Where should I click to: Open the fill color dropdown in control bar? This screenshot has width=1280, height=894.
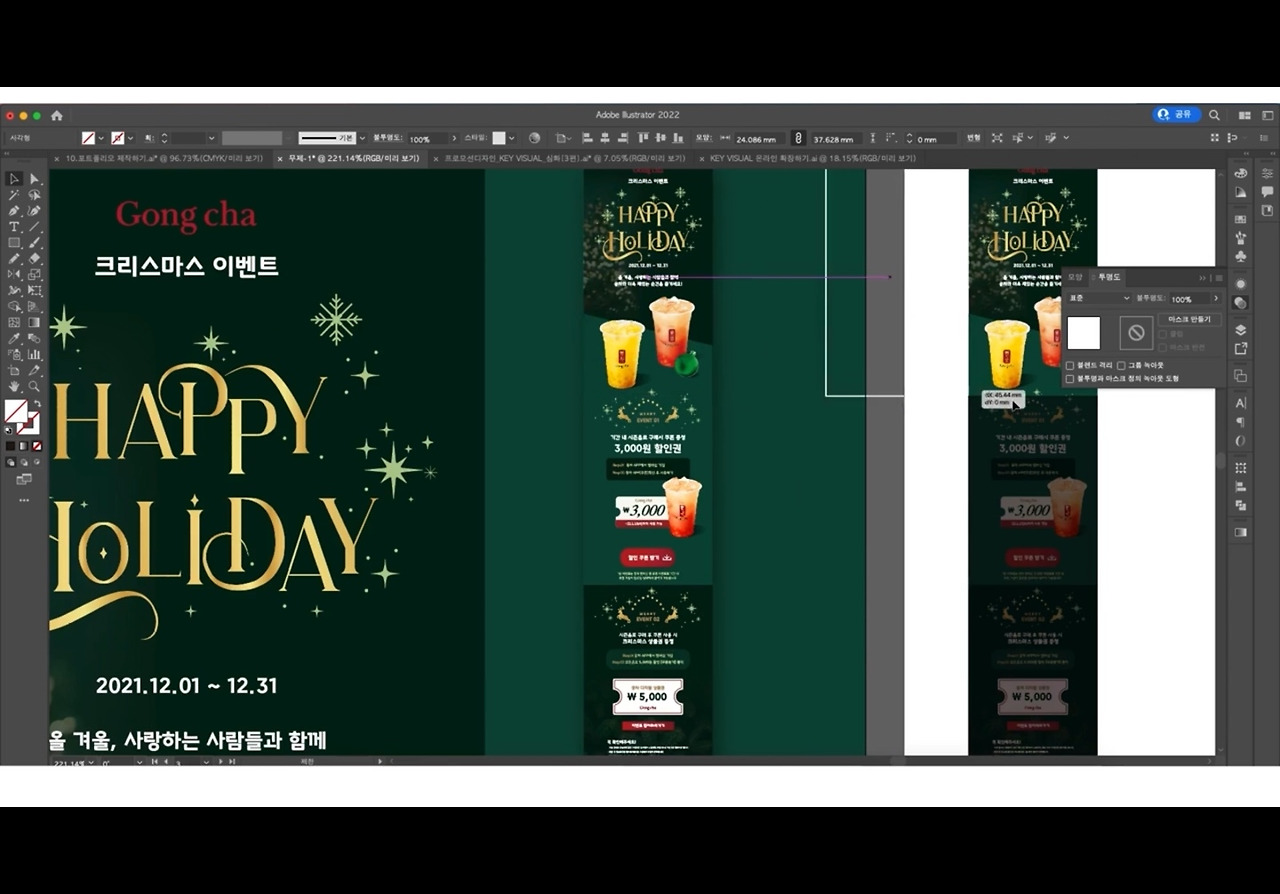101,138
